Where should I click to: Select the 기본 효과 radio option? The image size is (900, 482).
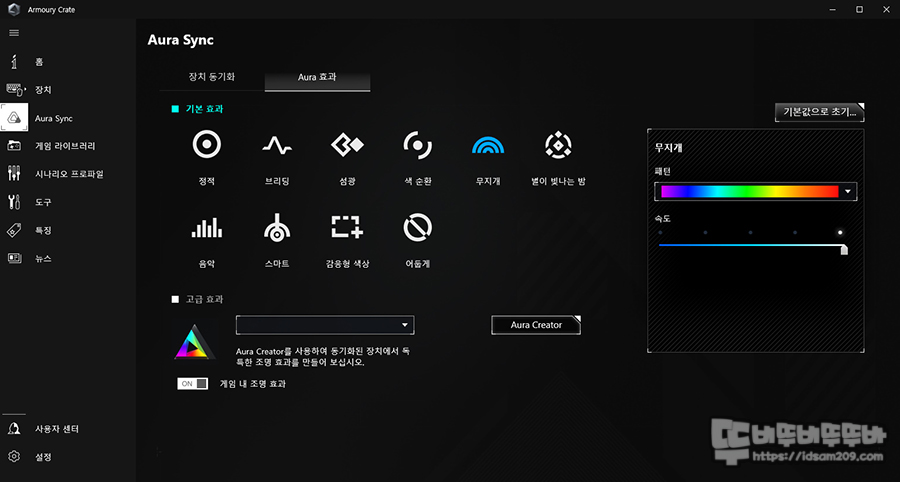tap(175, 109)
